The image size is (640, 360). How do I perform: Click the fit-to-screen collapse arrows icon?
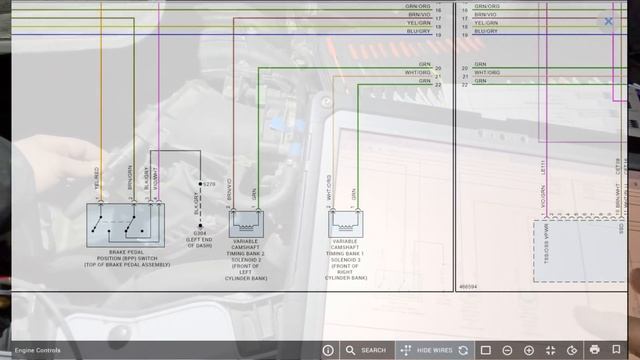pyautogui.click(x=550, y=350)
